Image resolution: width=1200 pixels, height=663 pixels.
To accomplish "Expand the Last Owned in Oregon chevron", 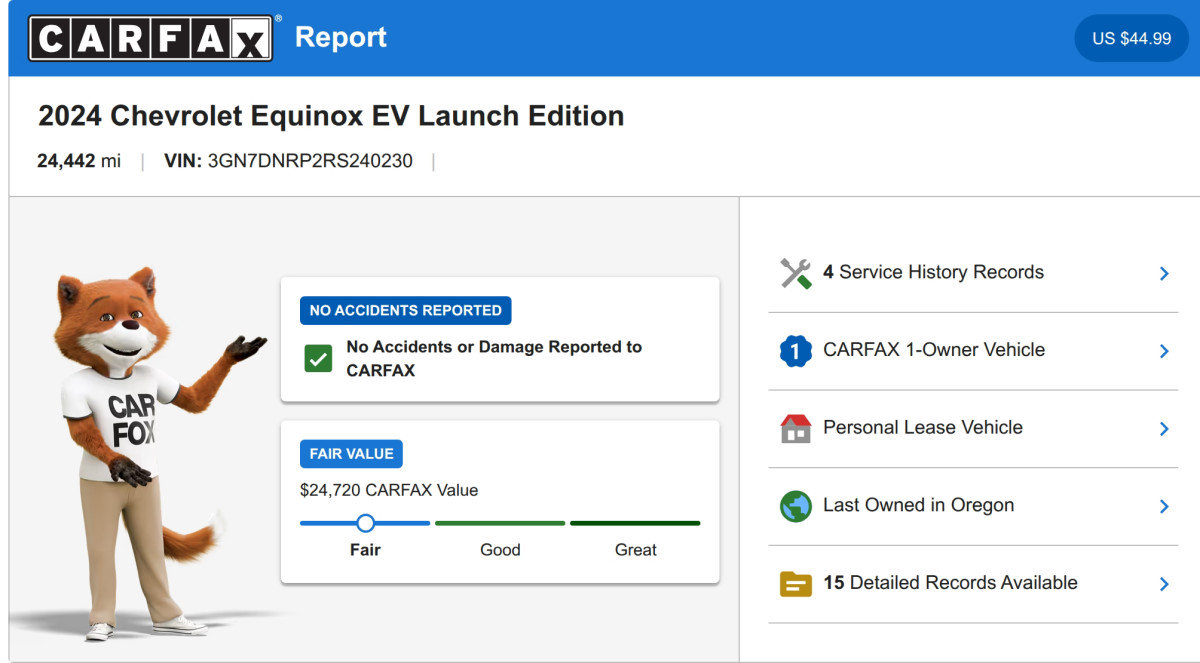I will click(x=1164, y=506).
